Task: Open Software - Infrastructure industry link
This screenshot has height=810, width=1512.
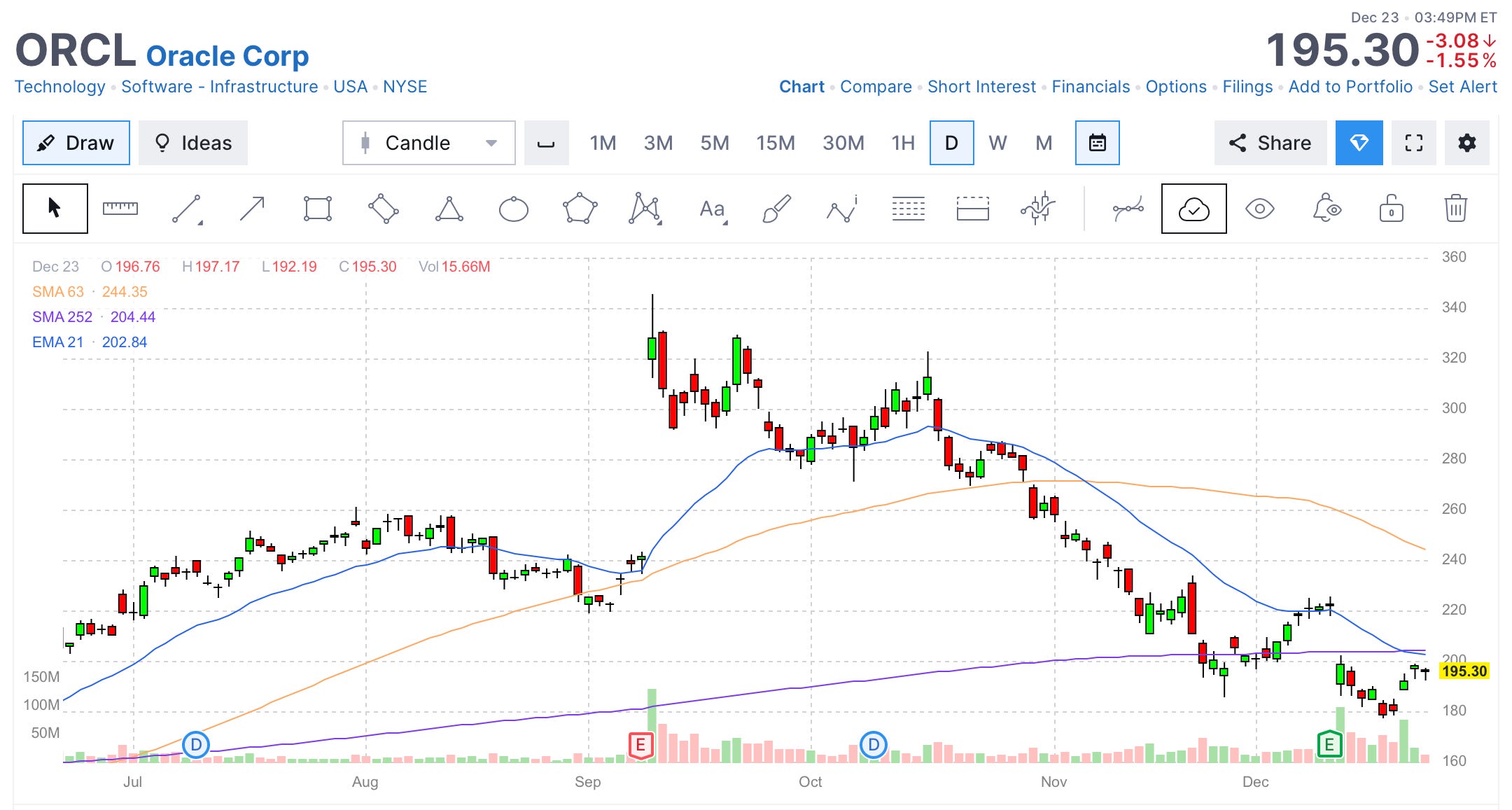Action: pos(220,87)
